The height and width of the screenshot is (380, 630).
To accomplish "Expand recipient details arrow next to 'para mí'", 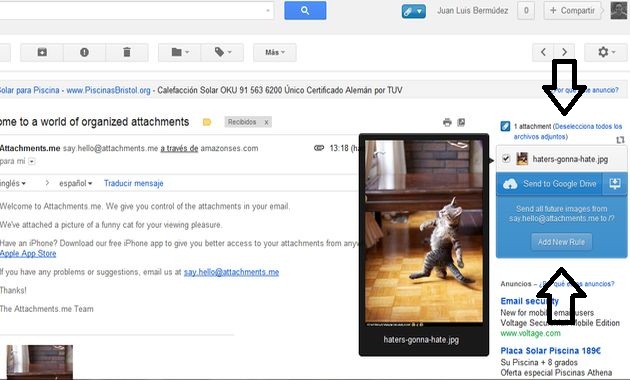I will [32, 161].
